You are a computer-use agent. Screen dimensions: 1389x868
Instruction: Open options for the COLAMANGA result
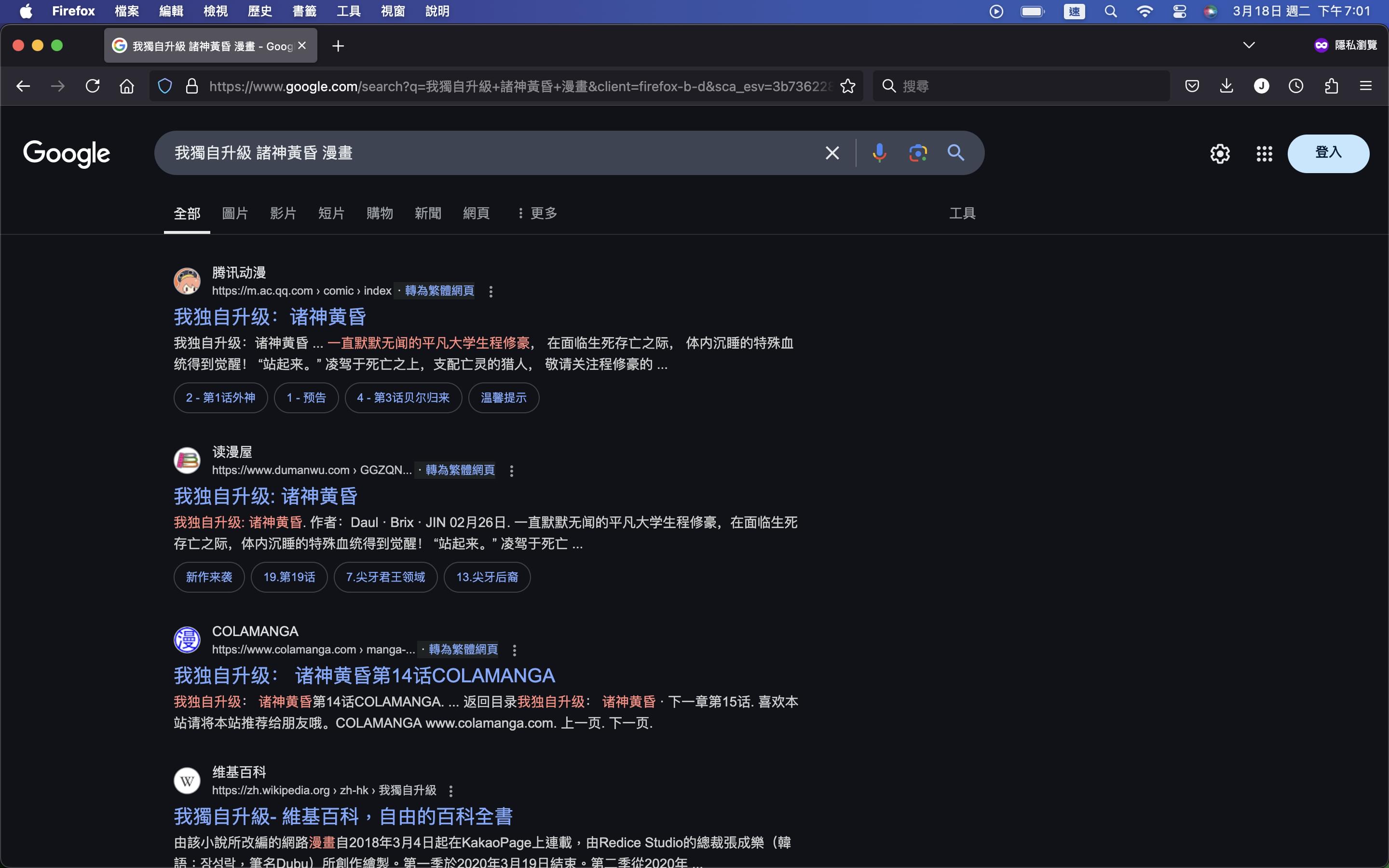pos(514,650)
